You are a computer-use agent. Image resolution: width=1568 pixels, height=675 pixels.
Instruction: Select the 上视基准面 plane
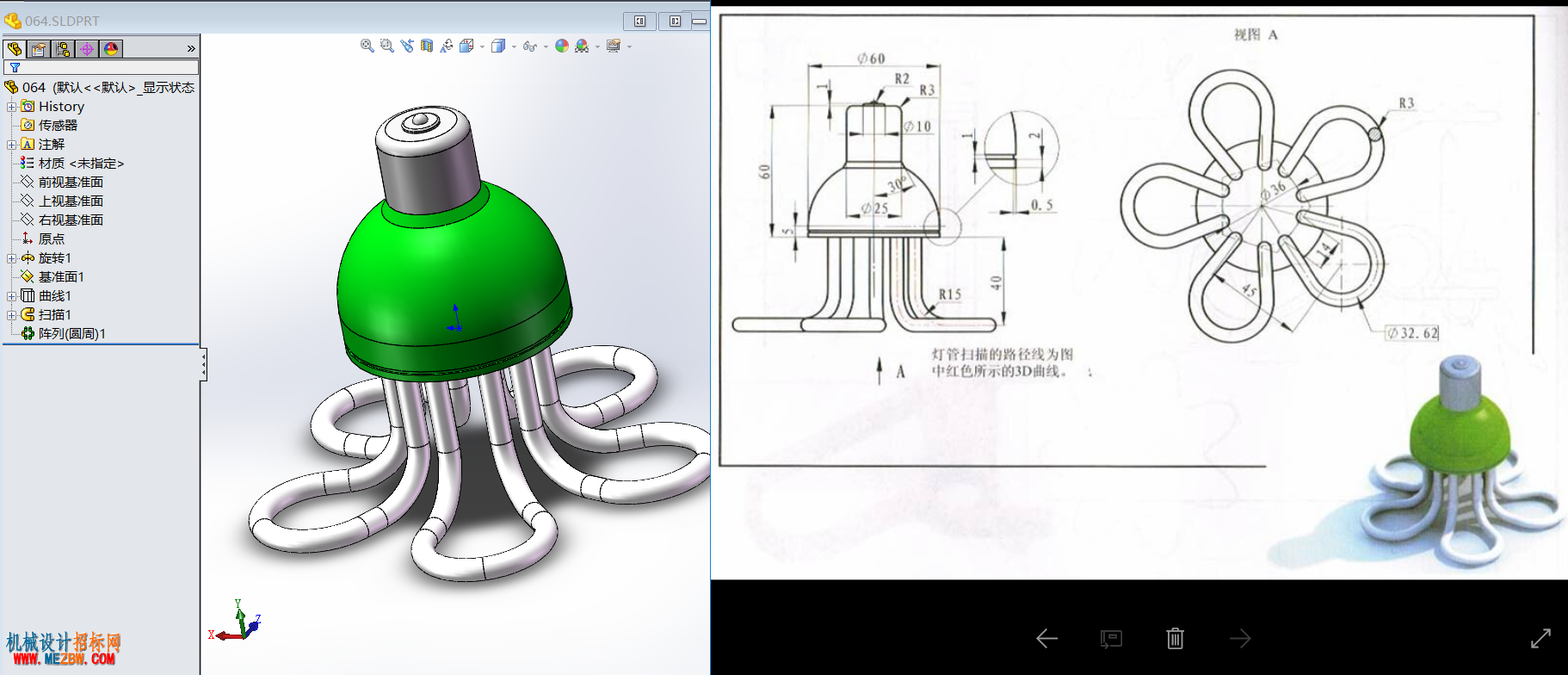(71, 201)
